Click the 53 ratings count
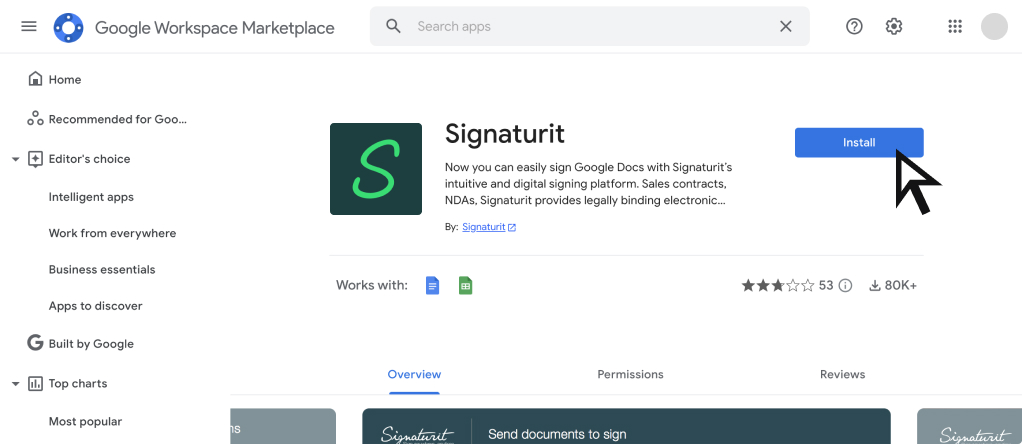This screenshot has width=1022, height=444. (x=826, y=286)
